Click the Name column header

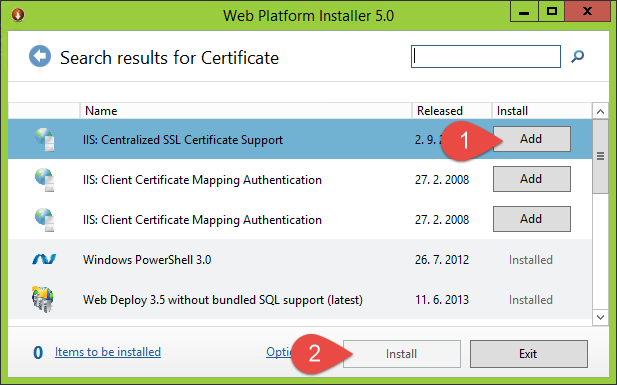click(x=246, y=111)
